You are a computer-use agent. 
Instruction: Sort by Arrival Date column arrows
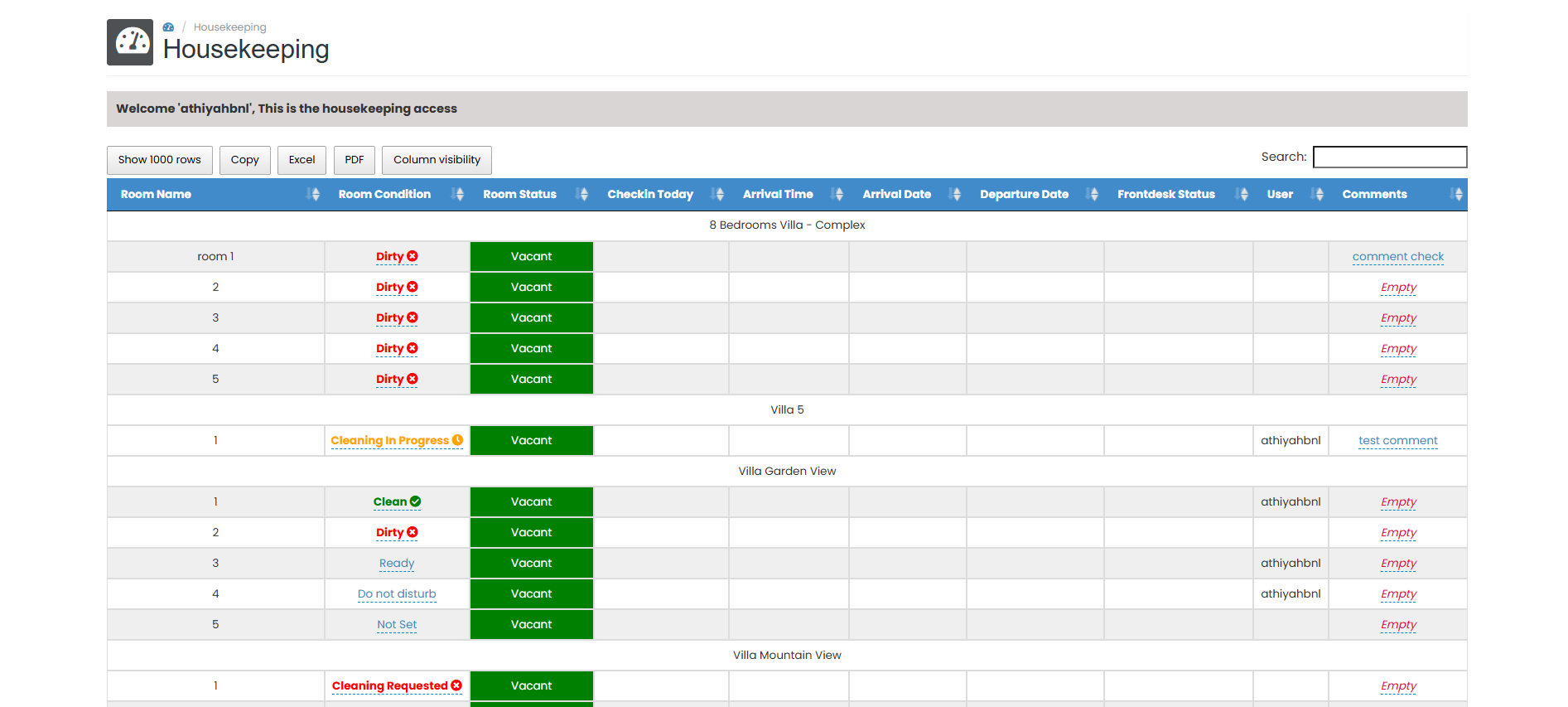tap(956, 194)
